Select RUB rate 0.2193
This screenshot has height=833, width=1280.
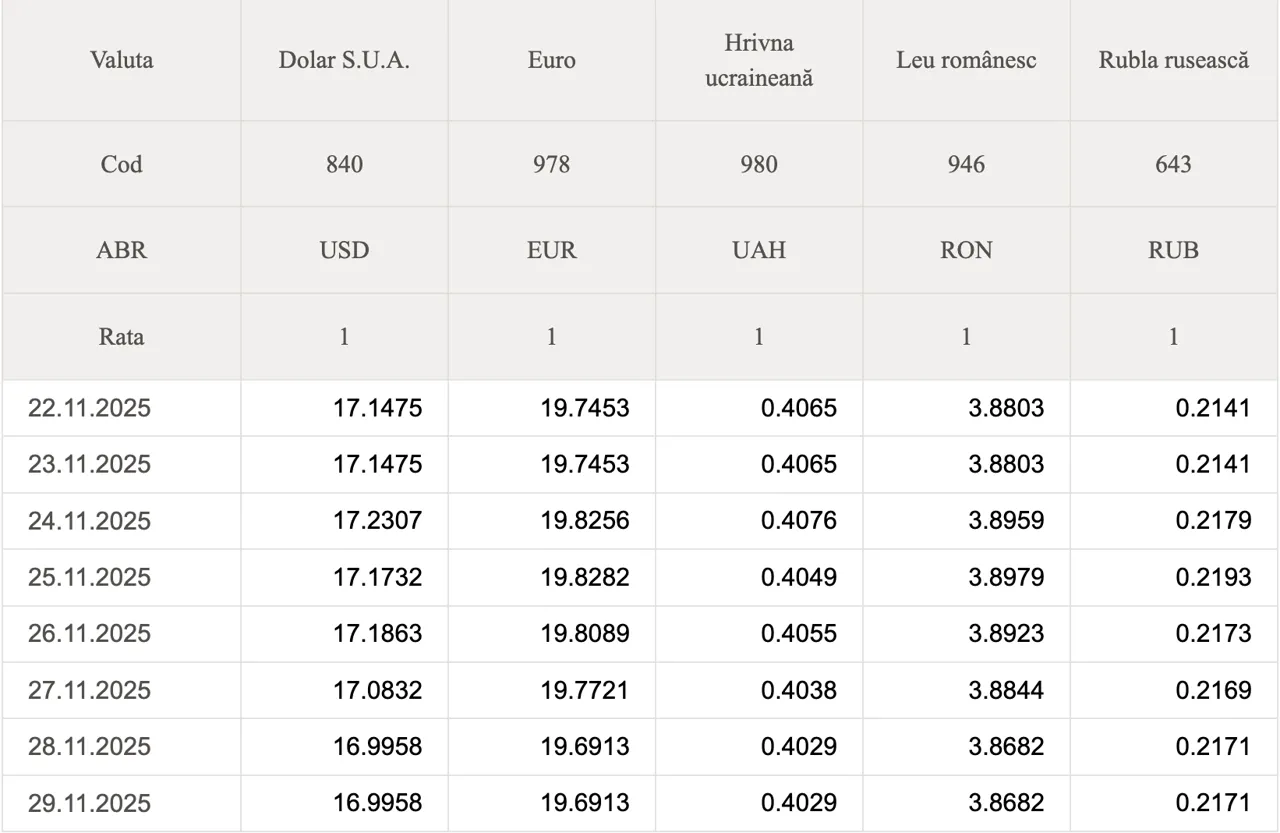point(1213,577)
